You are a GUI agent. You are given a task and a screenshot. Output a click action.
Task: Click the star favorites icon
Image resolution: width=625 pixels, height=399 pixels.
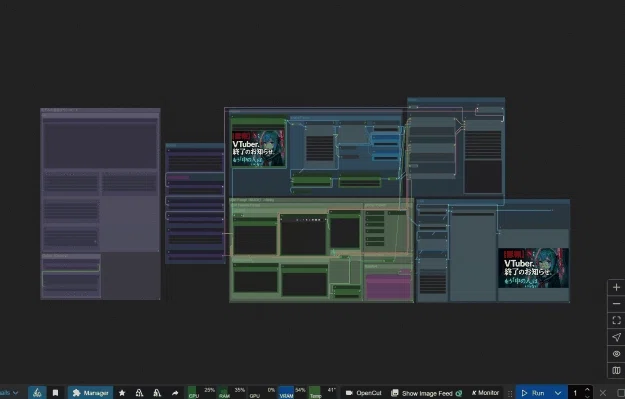(122, 393)
